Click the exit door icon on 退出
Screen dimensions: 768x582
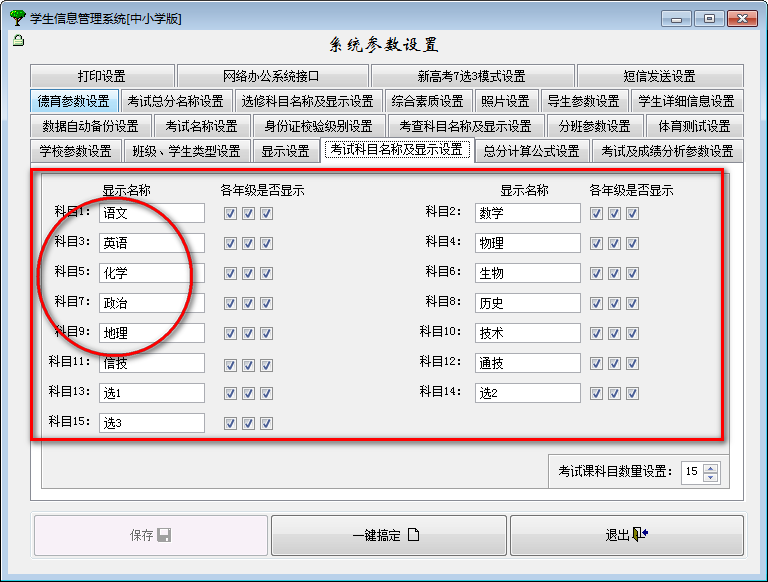(x=640, y=535)
